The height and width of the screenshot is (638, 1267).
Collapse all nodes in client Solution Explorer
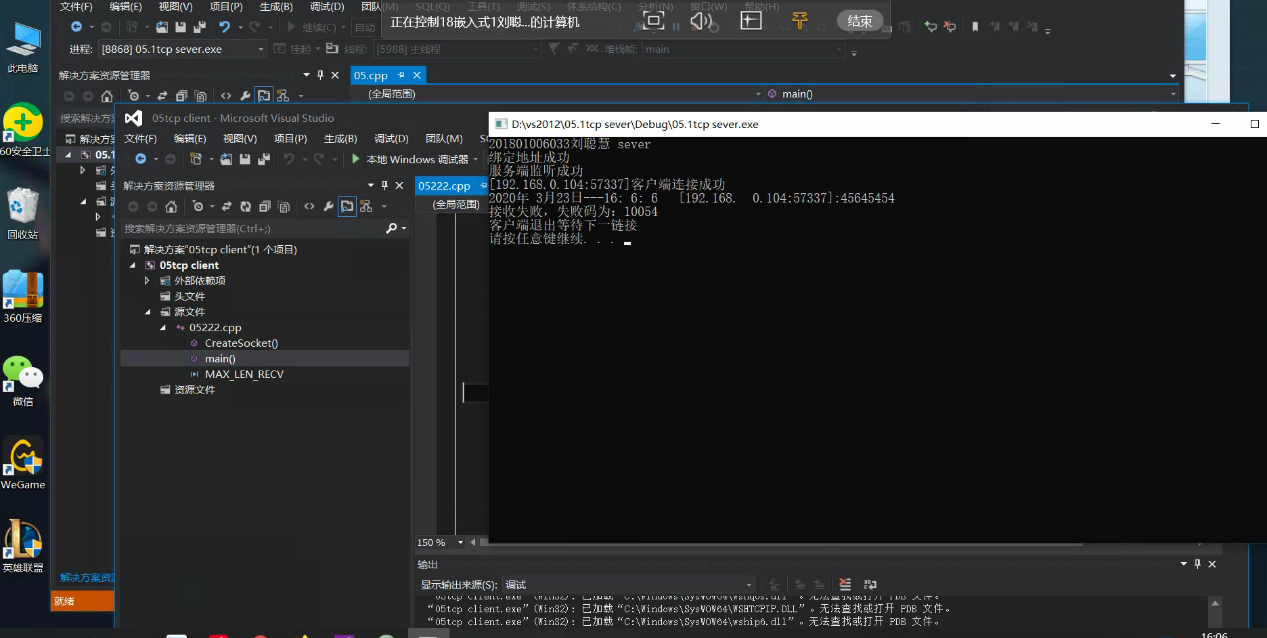[265, 206]
